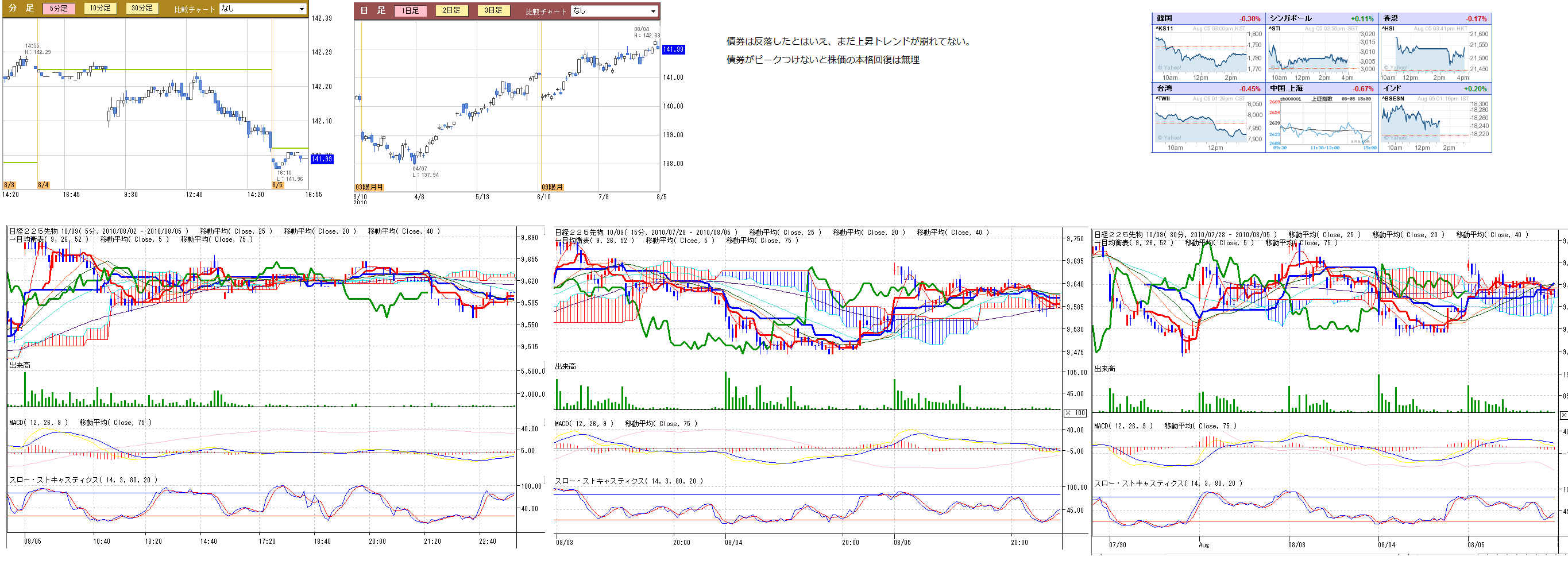1568x580 pixels.
Task: Click the 09限月 contract marker on daily chart
Action: tap(552, 187)
